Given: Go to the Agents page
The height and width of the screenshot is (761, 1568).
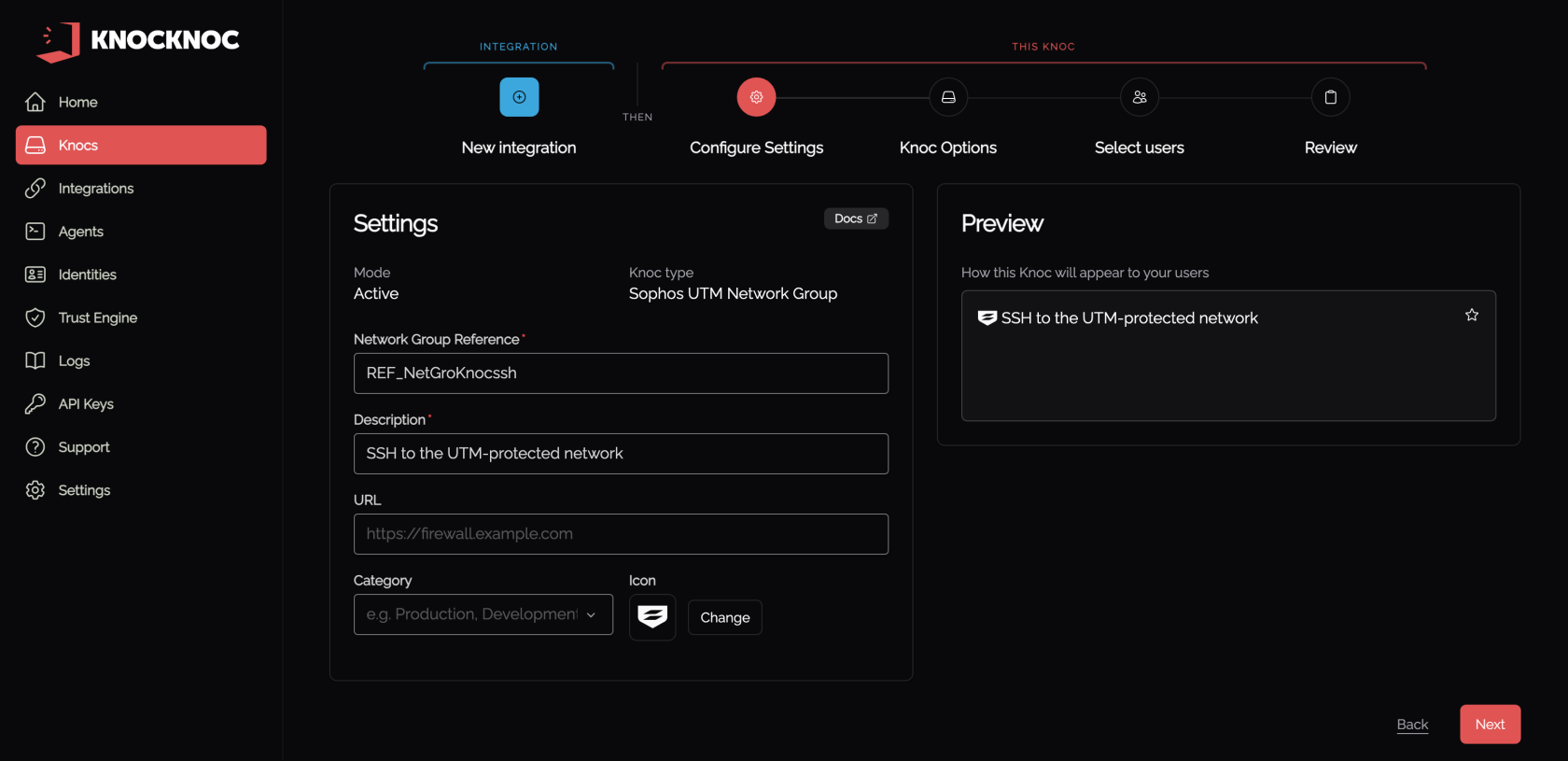Looking at the screenshot, I should pyautogui.click(x=141, y=231).
